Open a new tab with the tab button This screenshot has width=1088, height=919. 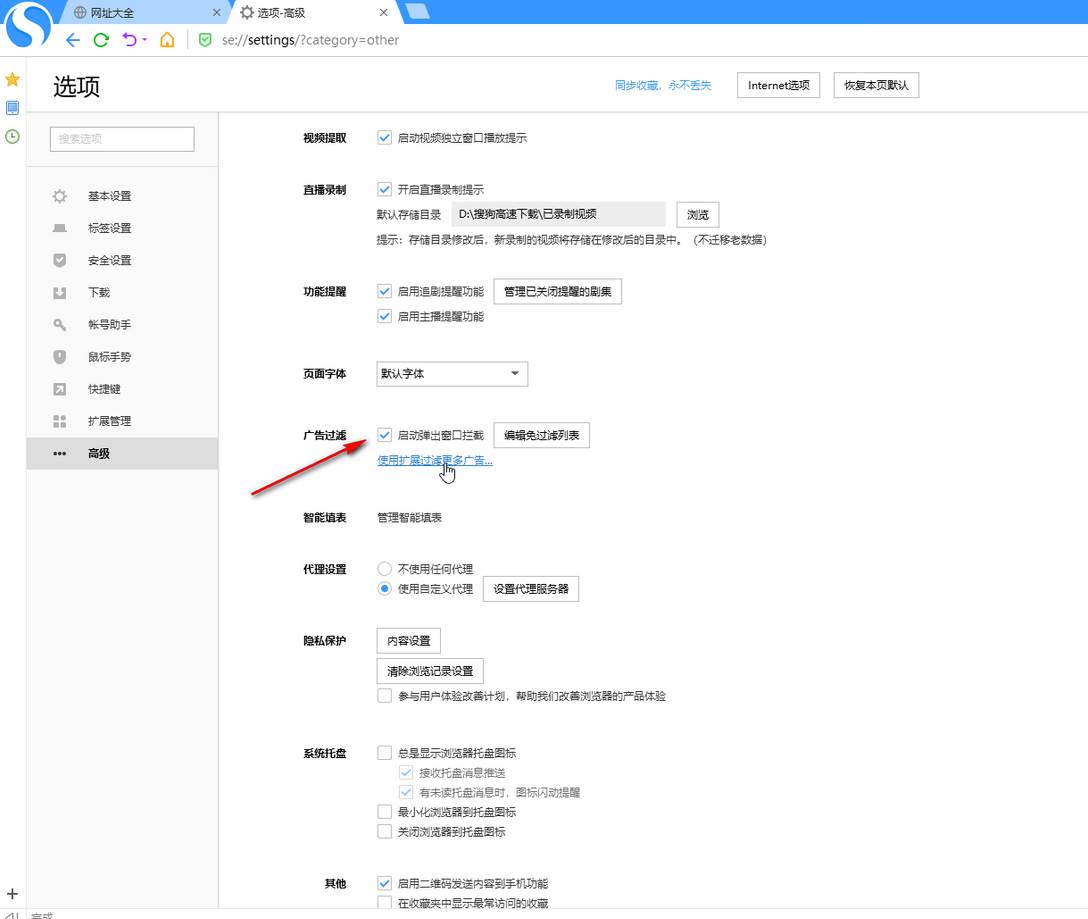coord(417,11)
